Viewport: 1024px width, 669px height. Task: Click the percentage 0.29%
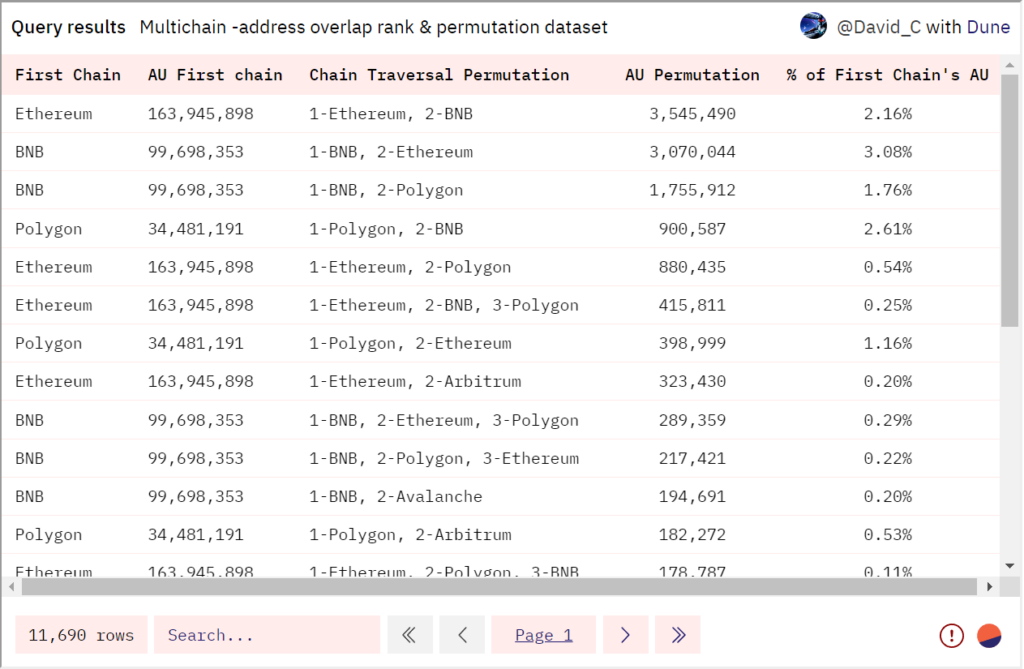tap(888, 420)
